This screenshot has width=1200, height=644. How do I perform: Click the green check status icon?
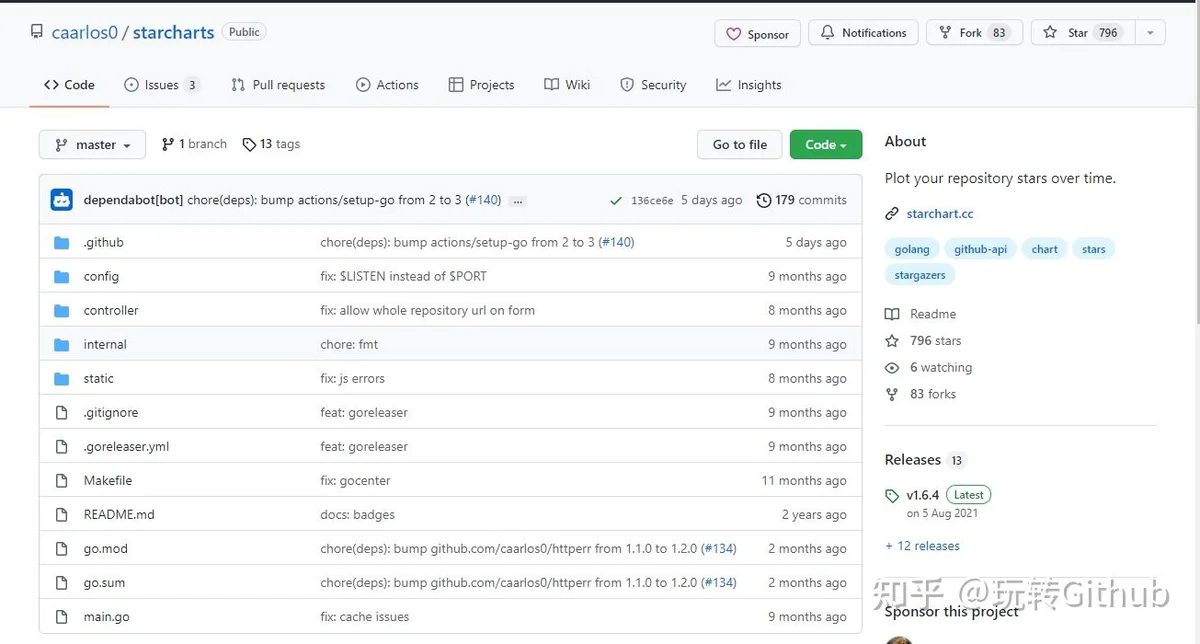[616, 200]
